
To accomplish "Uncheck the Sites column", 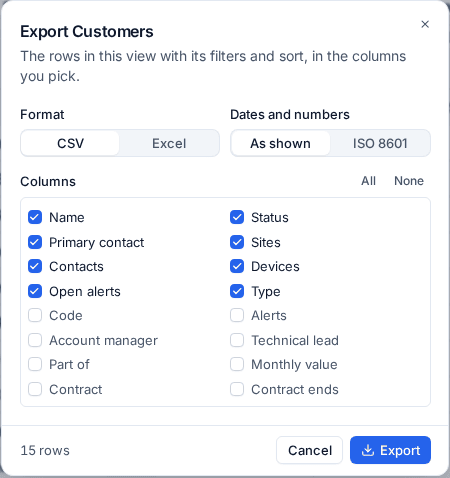I will click(237, 242).
